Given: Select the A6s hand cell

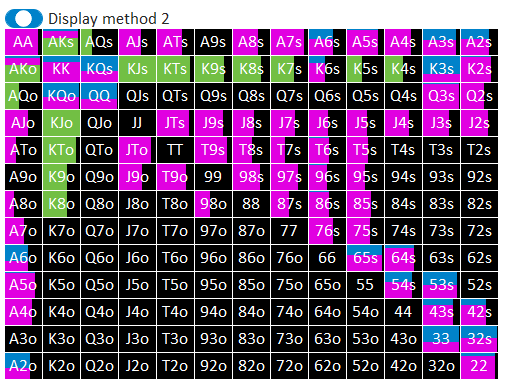Looking at the screenshot, I should pyautogui.click(x=327, y=42).
